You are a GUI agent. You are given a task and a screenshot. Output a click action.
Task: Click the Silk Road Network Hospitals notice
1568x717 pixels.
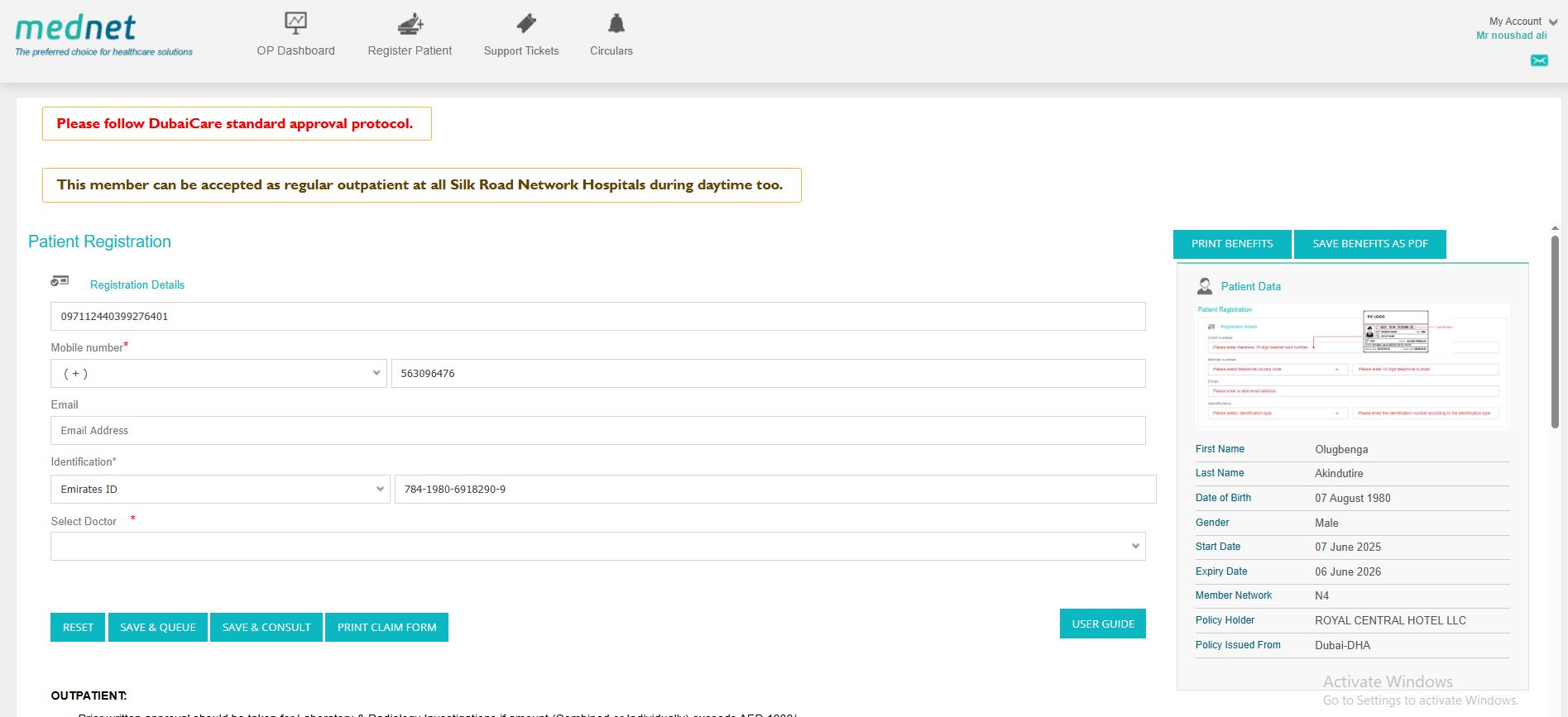pos(422,185)
